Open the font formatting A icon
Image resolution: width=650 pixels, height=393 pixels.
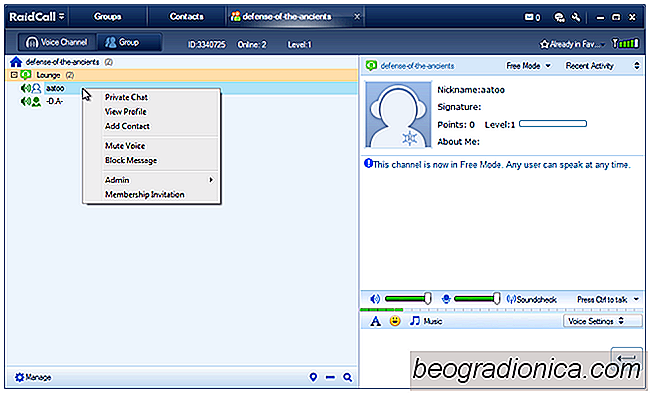click(375, 321)
